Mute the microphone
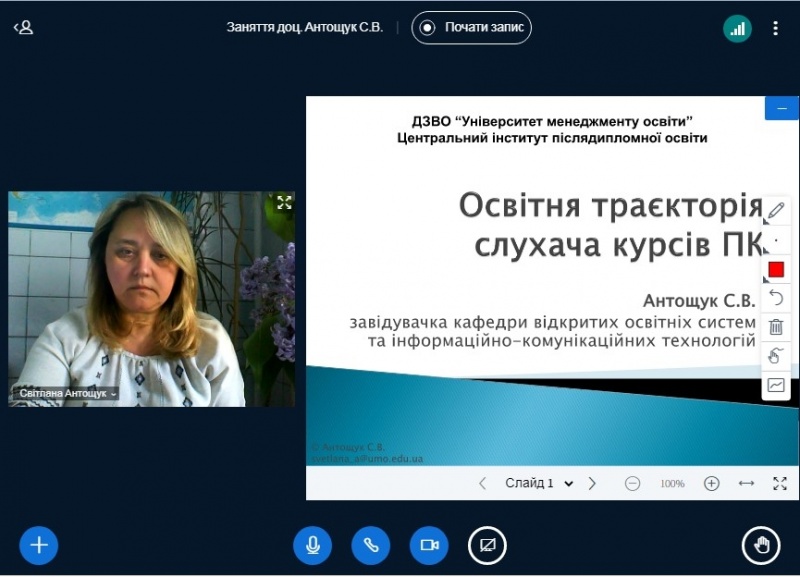This screenshot has height=577, width=800. tap(312, 545)
